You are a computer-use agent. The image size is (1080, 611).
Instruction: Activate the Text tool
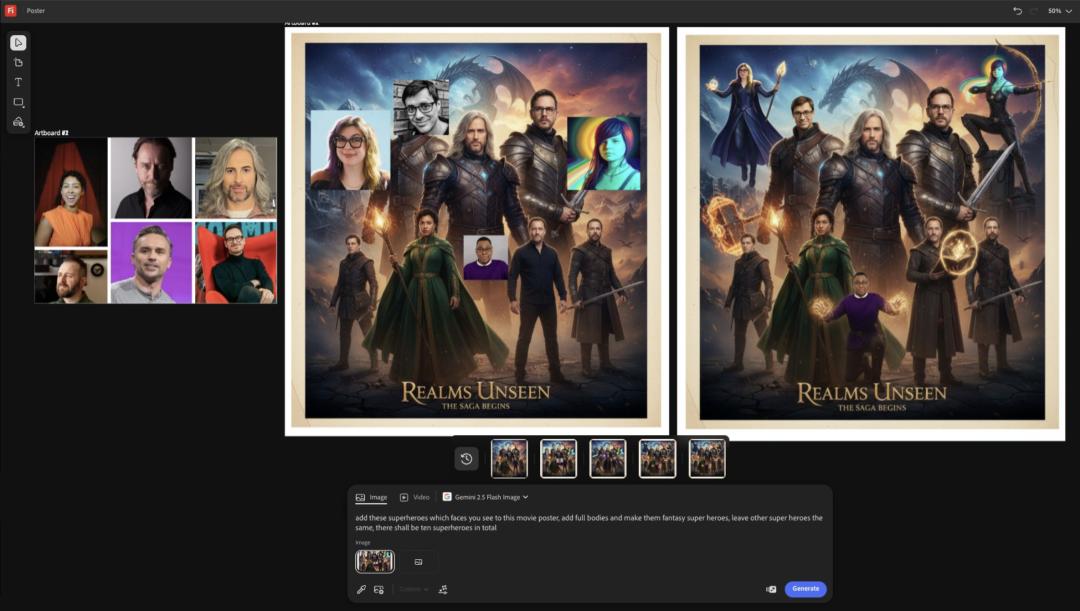pyautogui.click(x=18, y=82)
